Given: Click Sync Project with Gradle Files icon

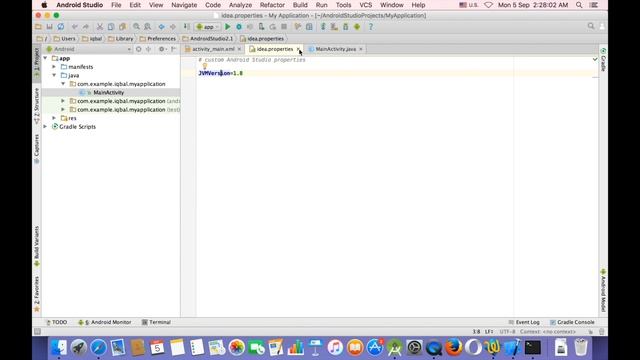Looking at the screenshot, I should pos(323,27).
